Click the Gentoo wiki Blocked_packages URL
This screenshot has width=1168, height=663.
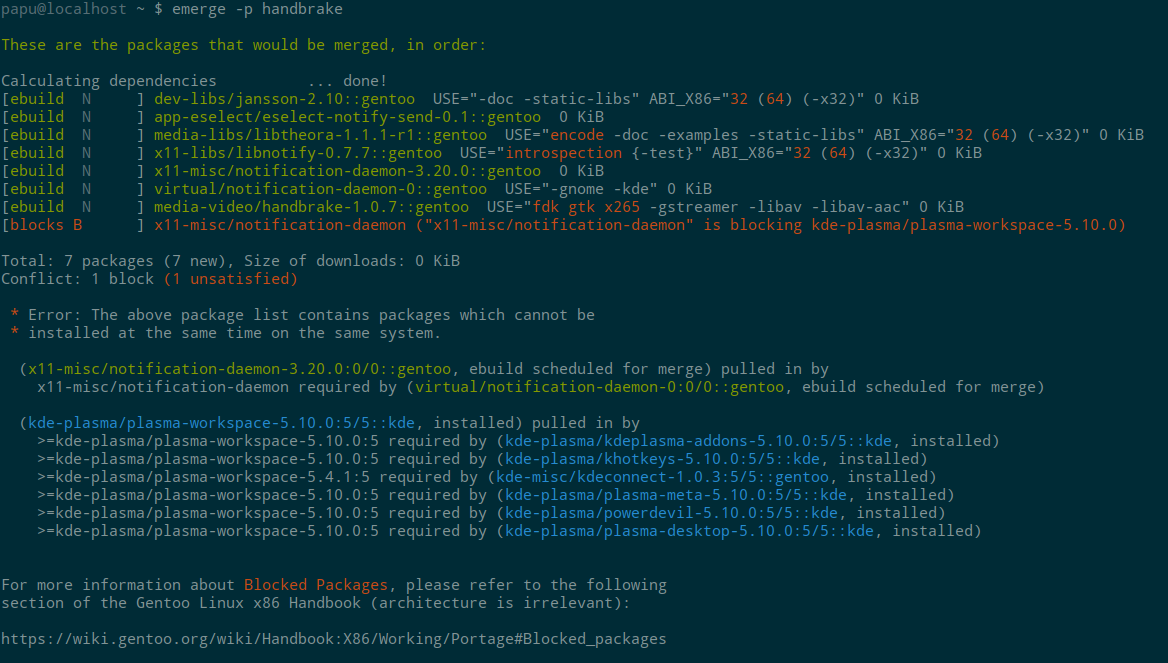click(333, 639)
